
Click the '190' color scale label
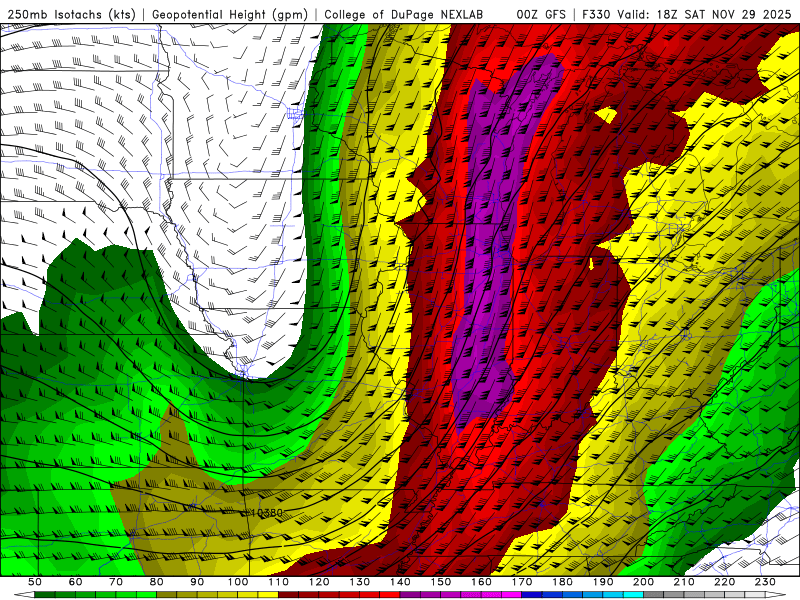[x=603, y=582]
